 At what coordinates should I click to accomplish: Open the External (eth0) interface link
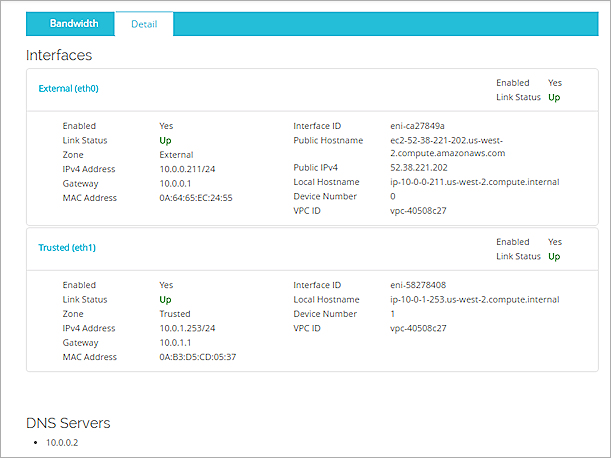pos(68,88)
